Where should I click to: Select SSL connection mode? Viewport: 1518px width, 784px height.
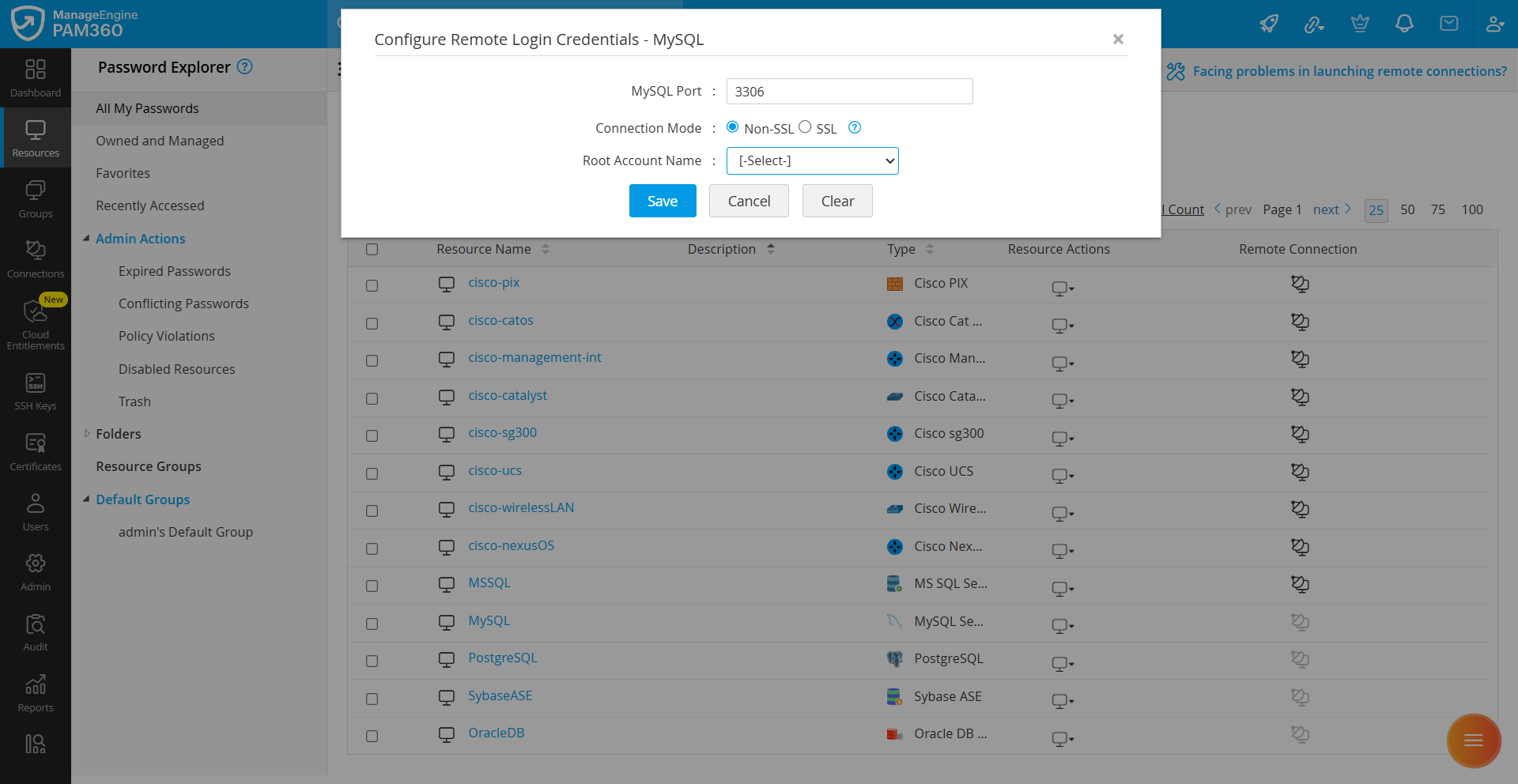coord(805,127)
